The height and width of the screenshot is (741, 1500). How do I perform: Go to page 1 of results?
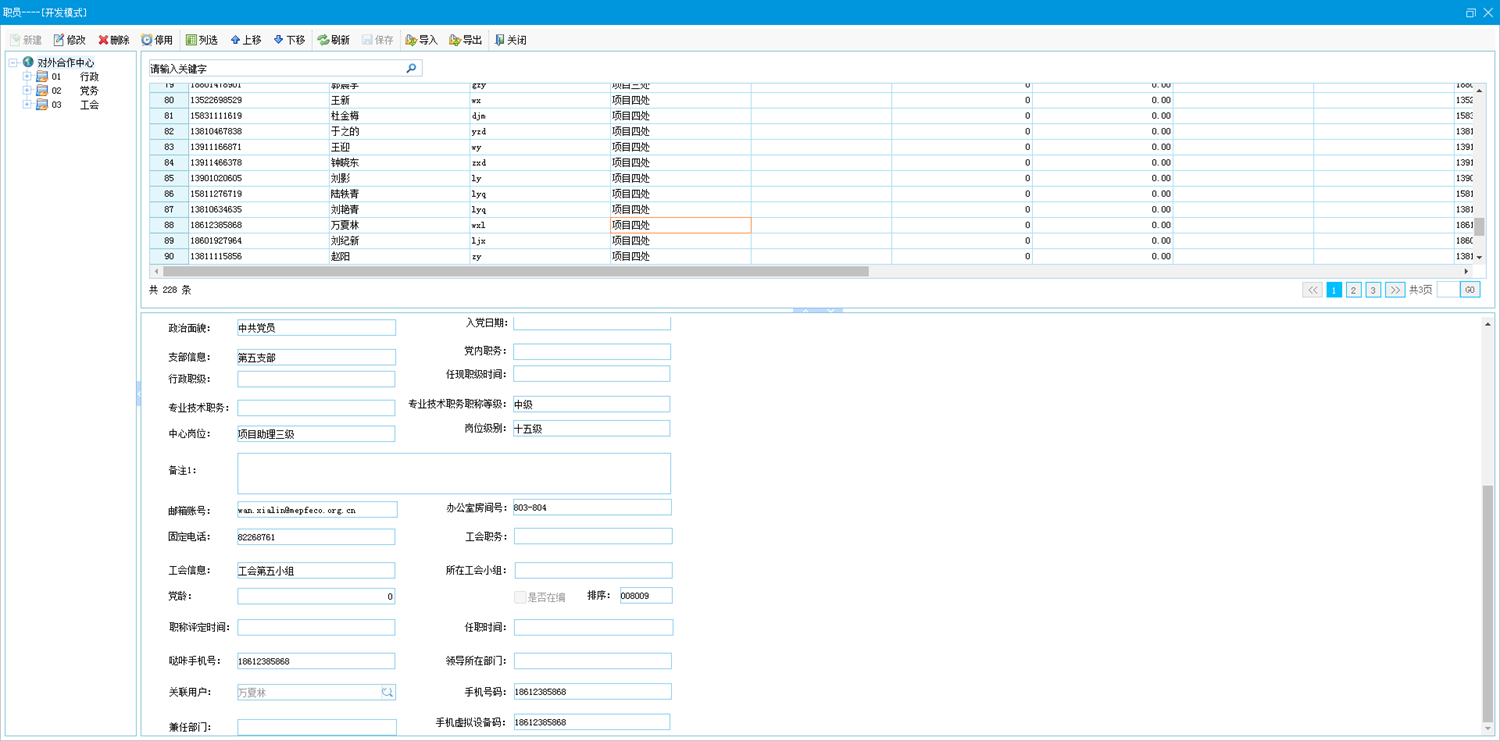(x=1334, y=290)
